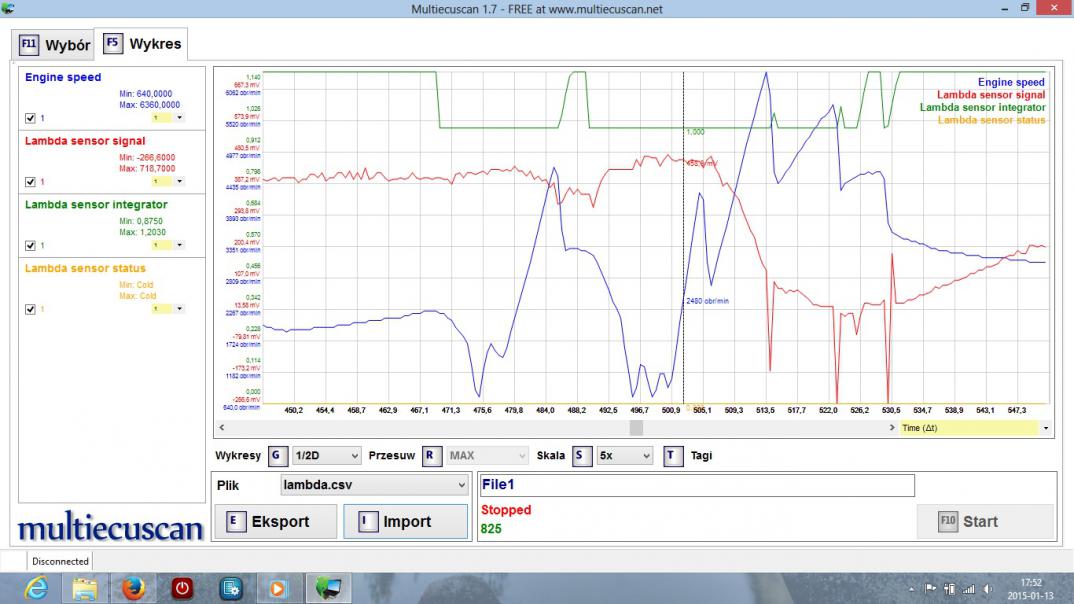Click the F10 Start button

point(984,522)
